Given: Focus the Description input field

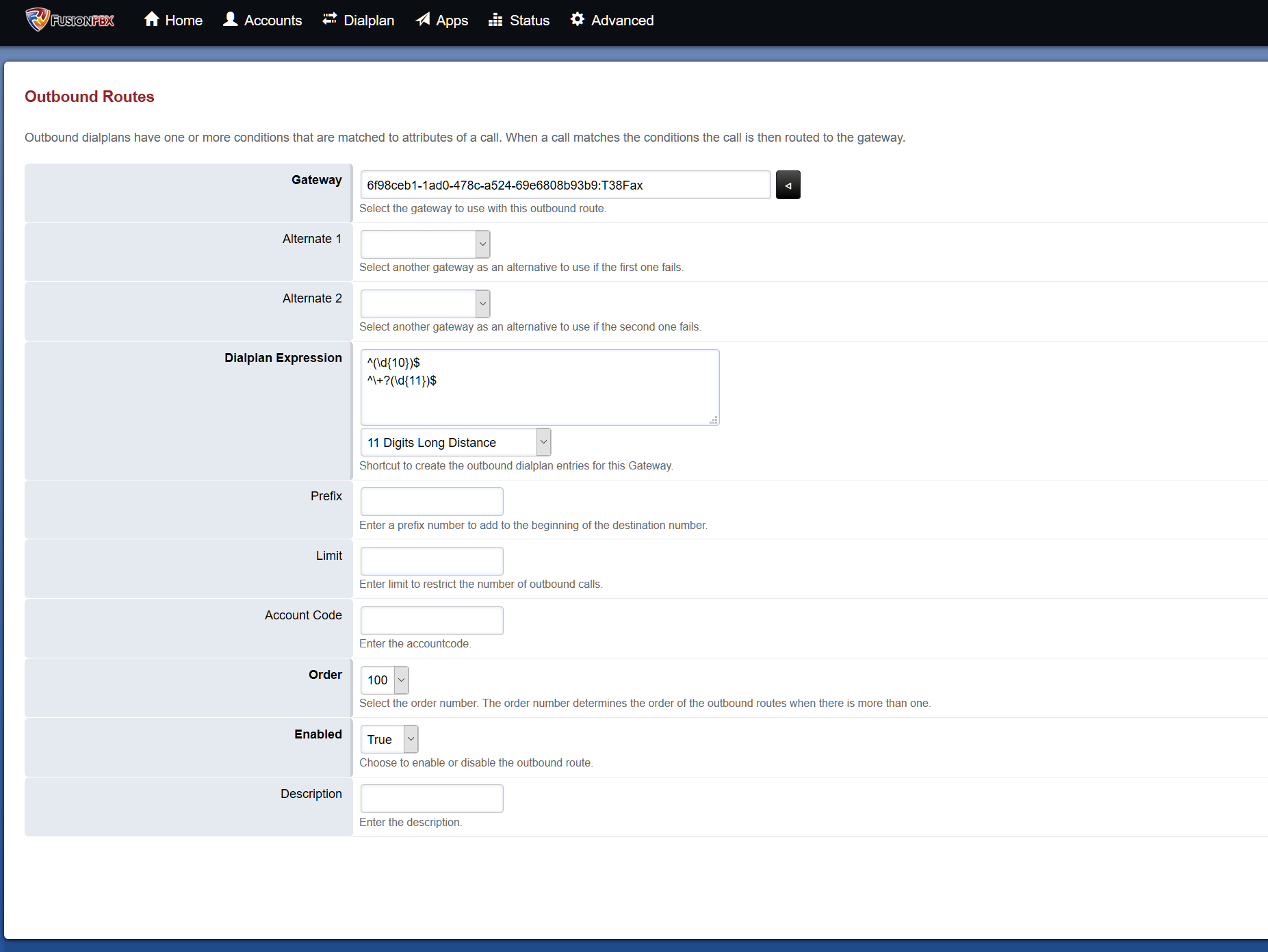Looking at the screenshot, I should click(x=431, y=798).
